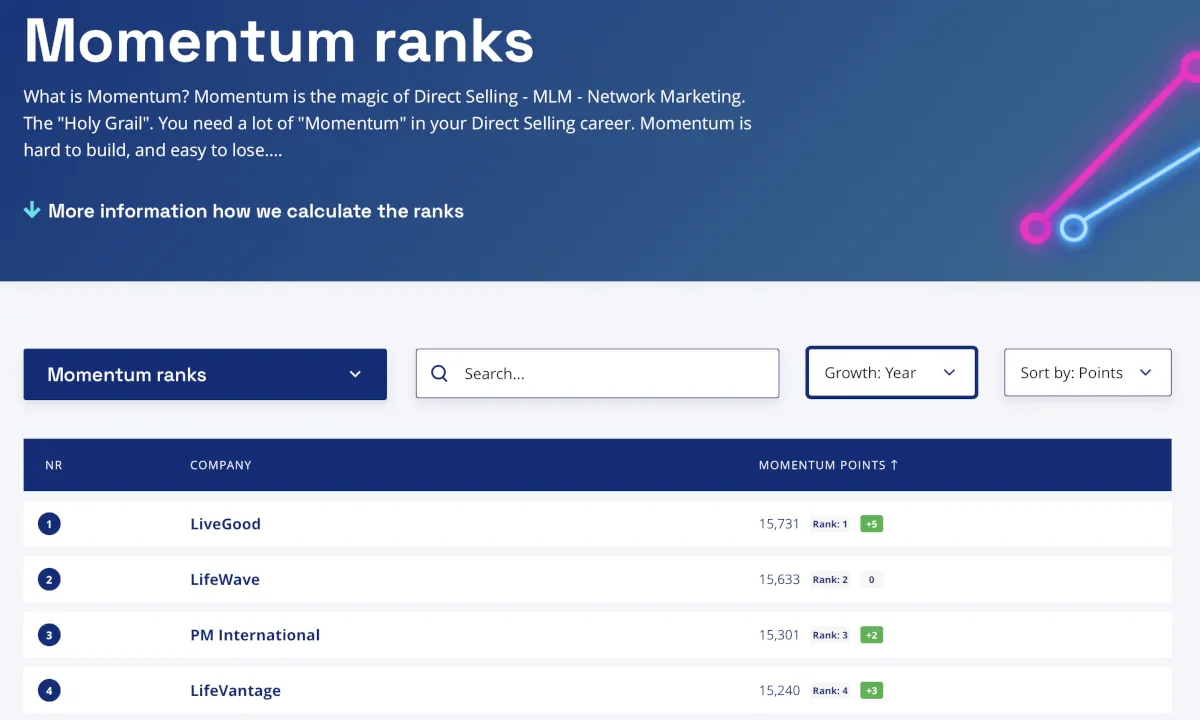Click rank number 4 badge

[49, 690]
